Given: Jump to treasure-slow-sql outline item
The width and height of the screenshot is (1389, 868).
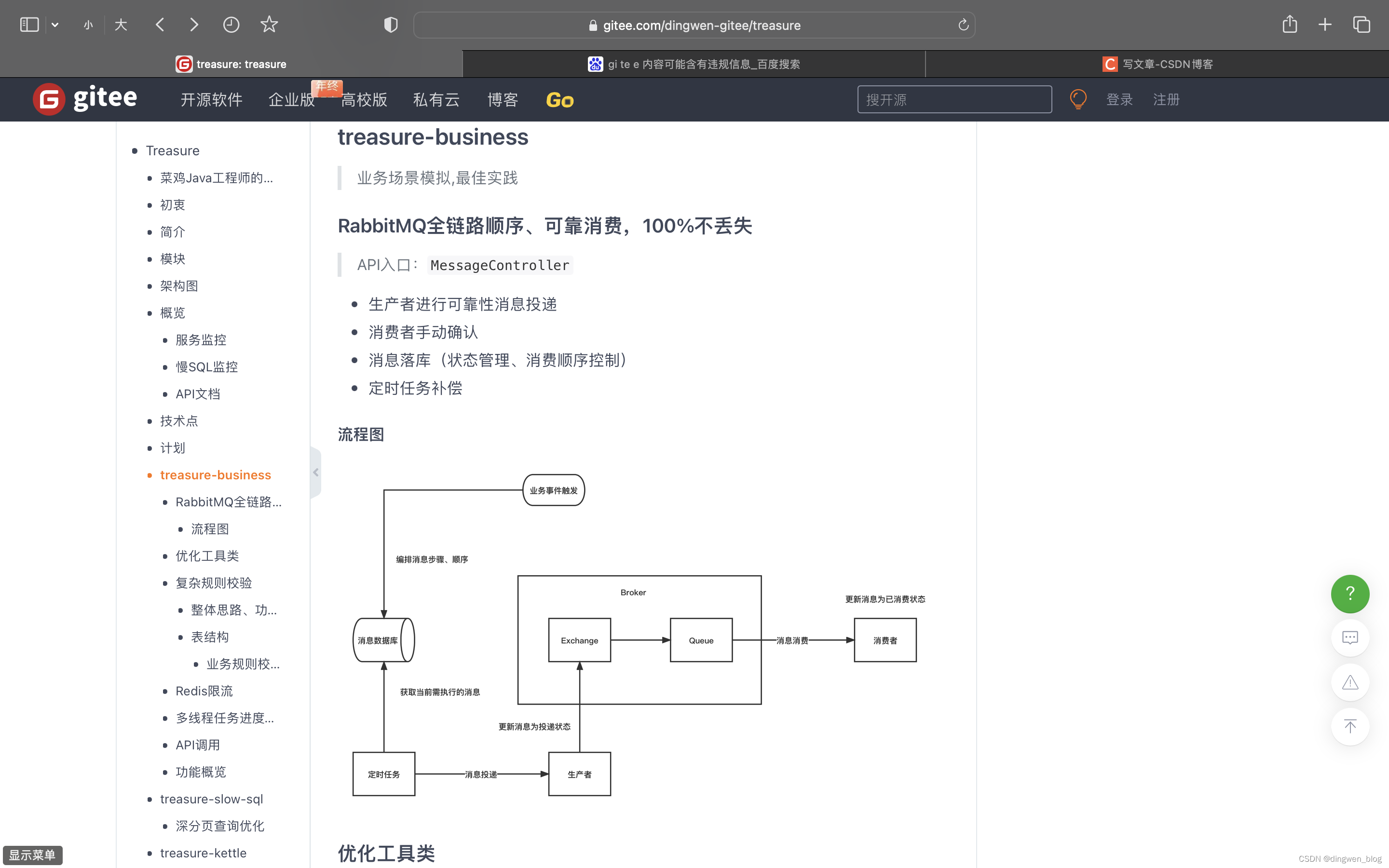Looking at the screenshot, I should pos(212,799).
